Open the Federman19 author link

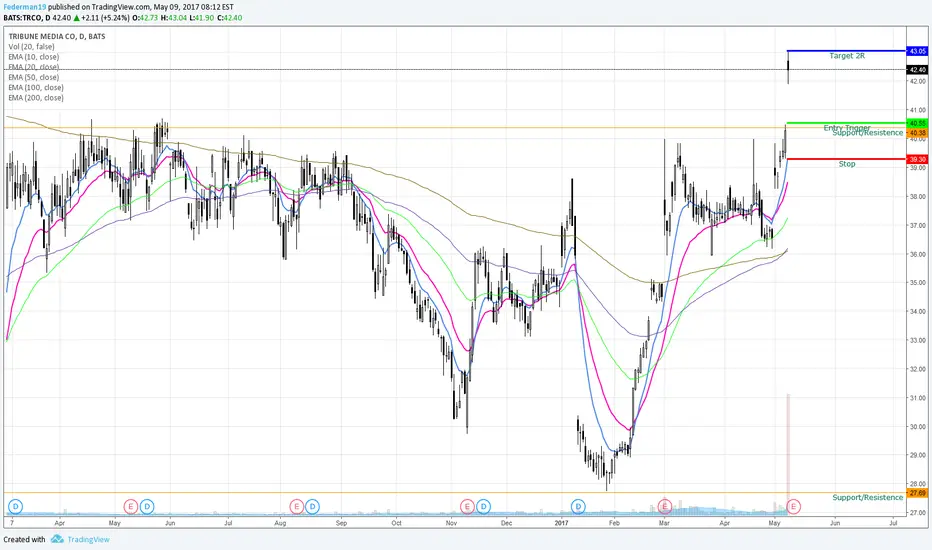[x=24, y=7]
